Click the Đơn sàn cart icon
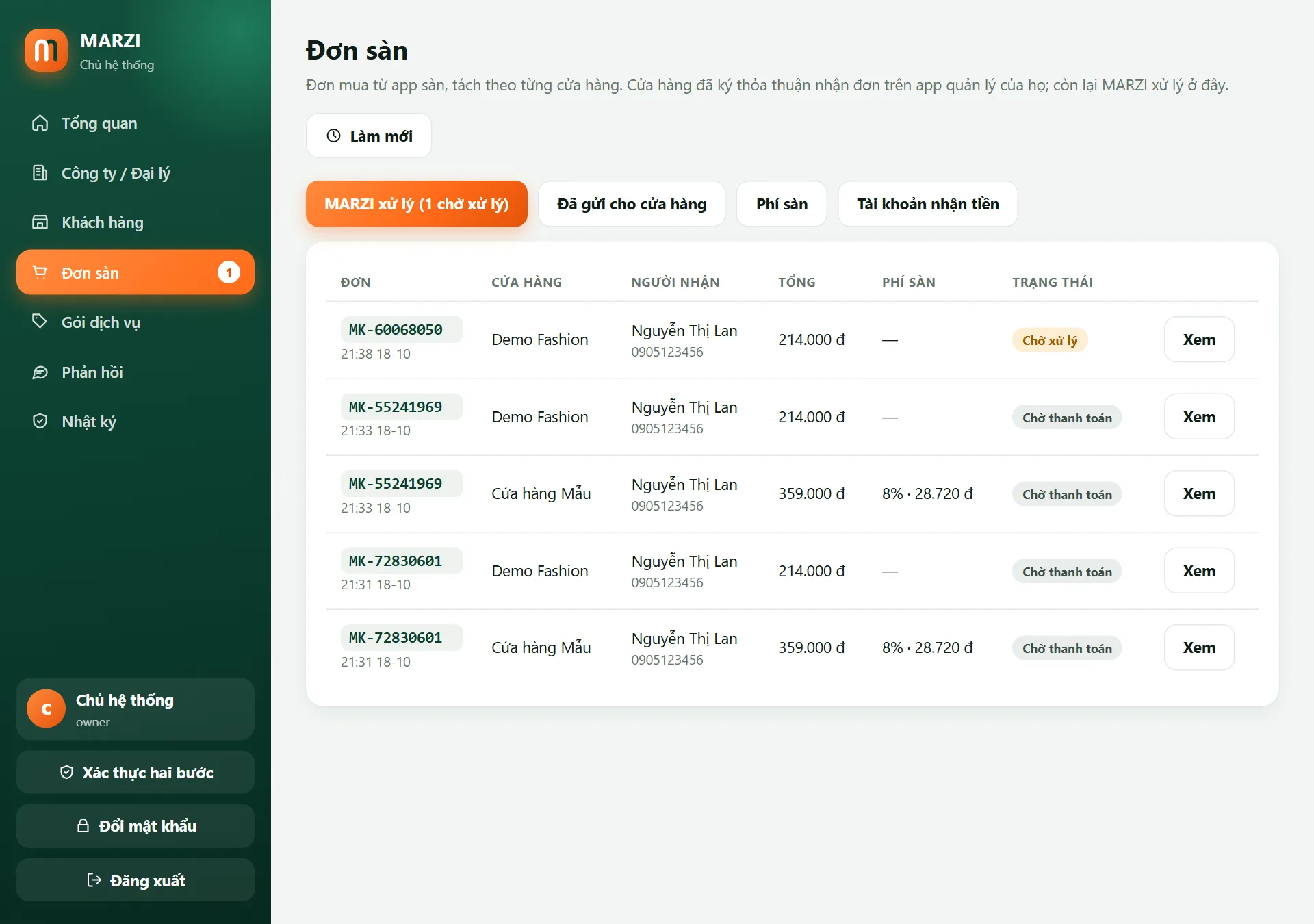The width and height of the screenshot is (1314, 924). pos(40,272)
